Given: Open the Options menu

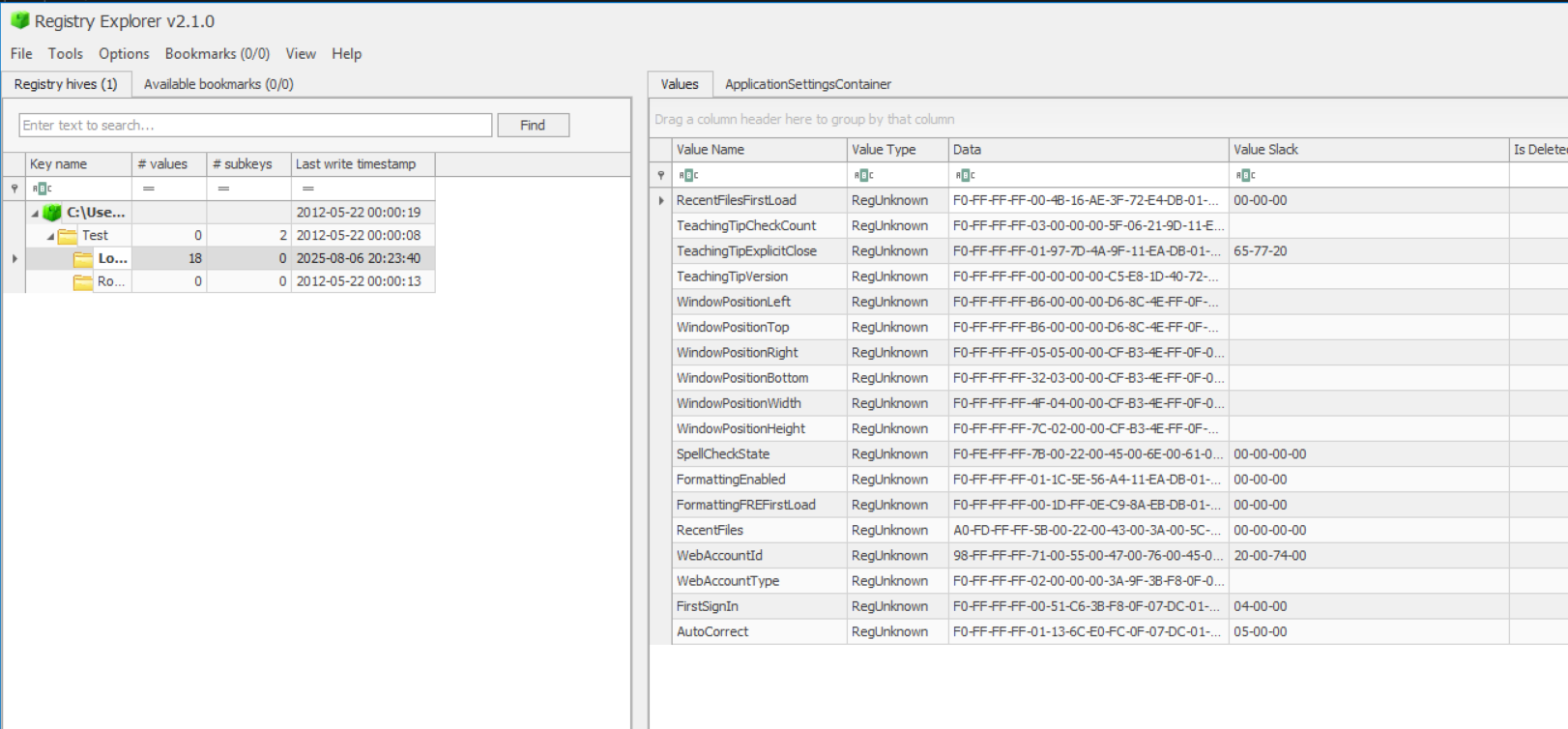Looking at the screenshot, I should click(x=124, y=54).
